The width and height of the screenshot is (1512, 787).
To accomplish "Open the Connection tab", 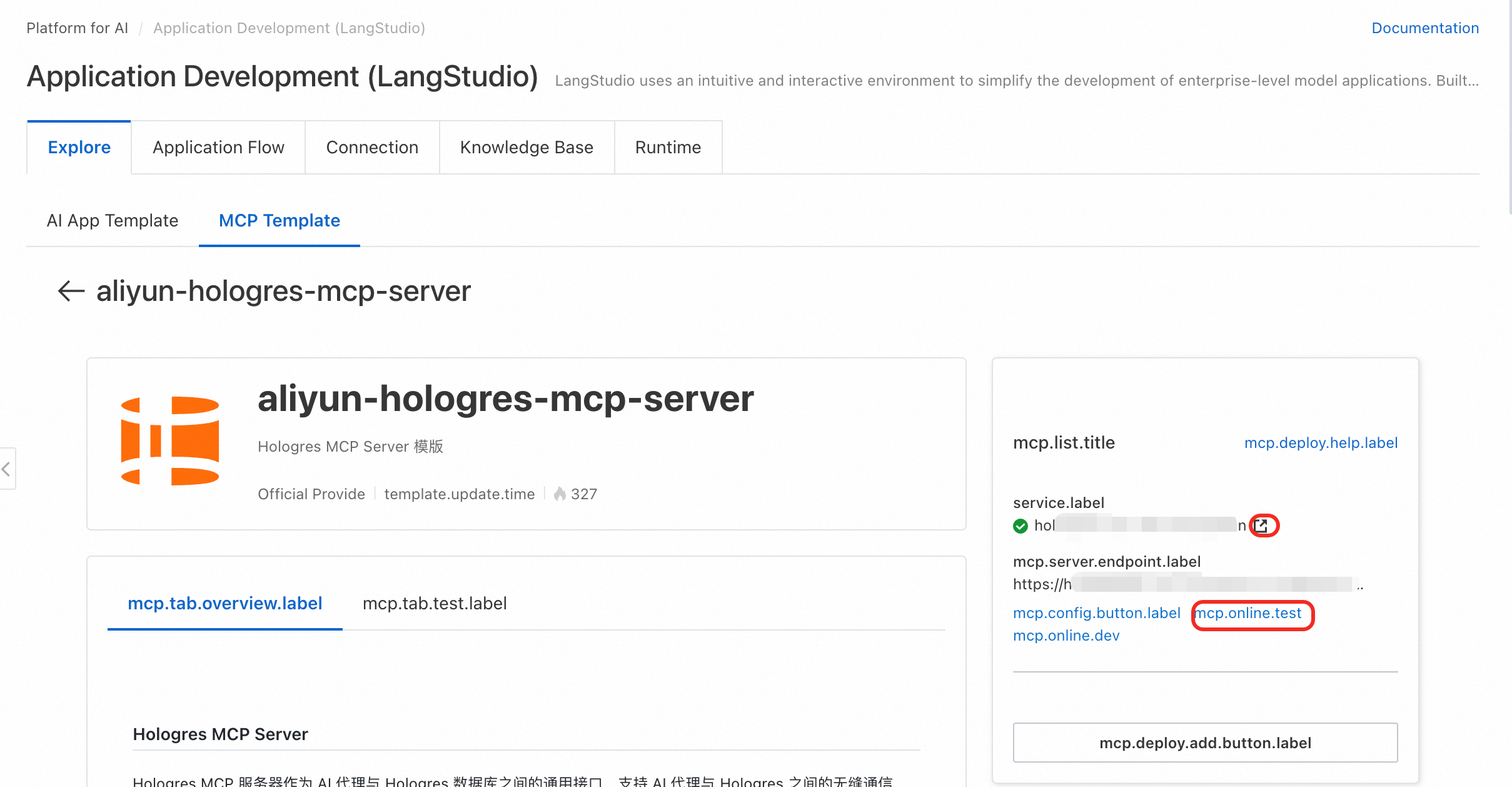I will point(372,148).
